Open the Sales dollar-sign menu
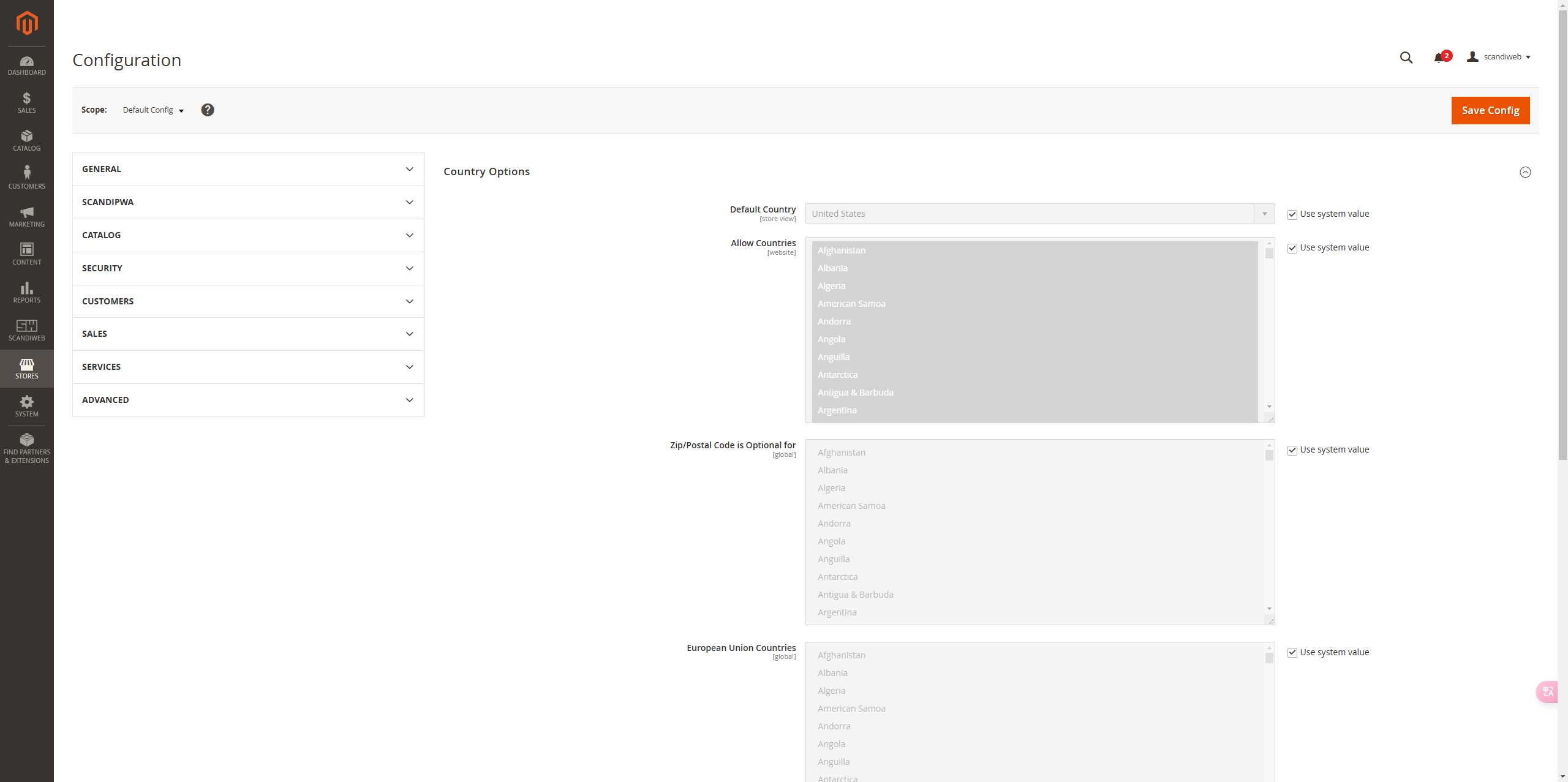Screen dimensions: 1568x782 coord(26,103)
